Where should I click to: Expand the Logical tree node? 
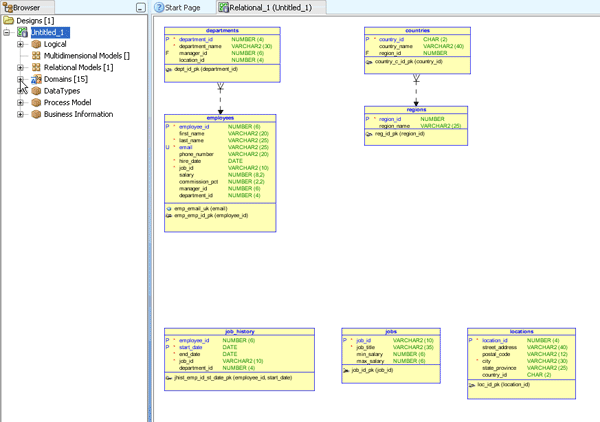point(20,45)
